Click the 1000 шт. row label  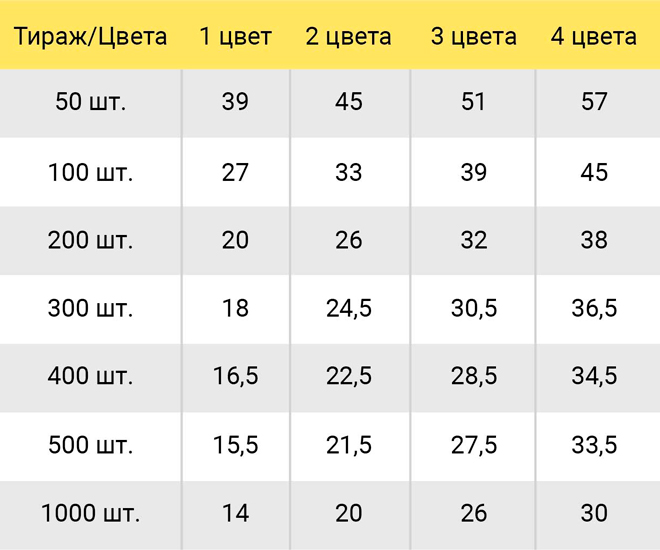coord(90,513)
